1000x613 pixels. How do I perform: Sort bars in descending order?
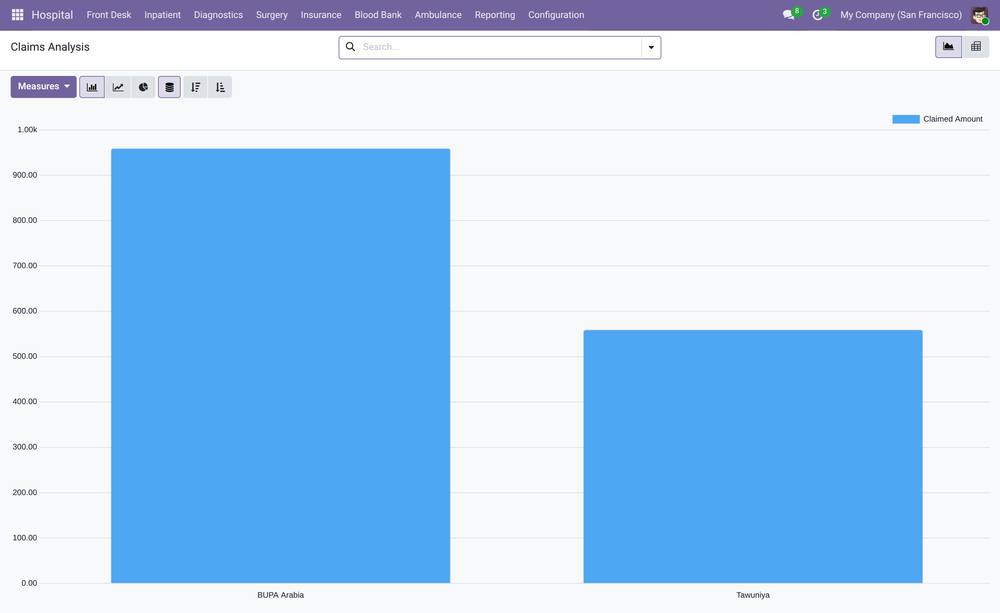(x=195, y=87)
